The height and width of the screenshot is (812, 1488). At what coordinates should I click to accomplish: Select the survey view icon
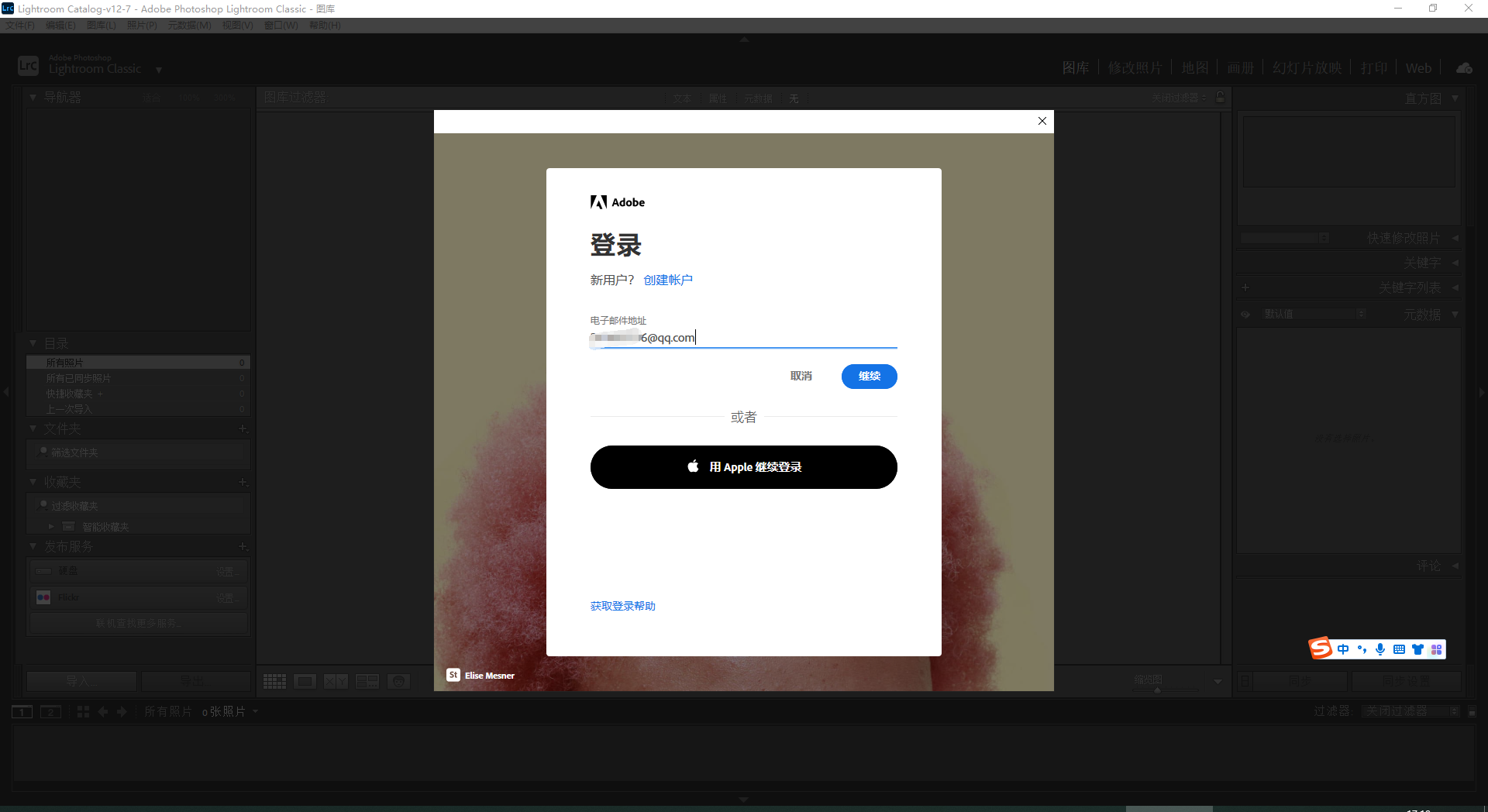(x=367, y=682)
